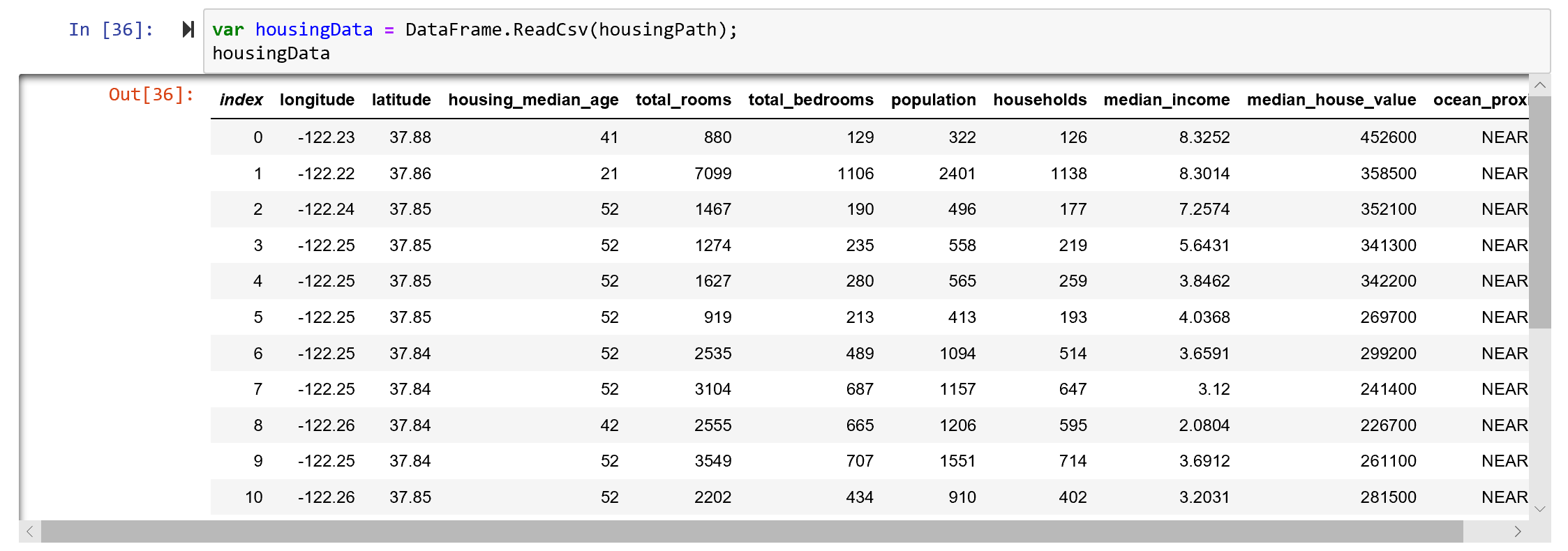Click the up chevron on the vertical scrollbar

point(1539,85)
